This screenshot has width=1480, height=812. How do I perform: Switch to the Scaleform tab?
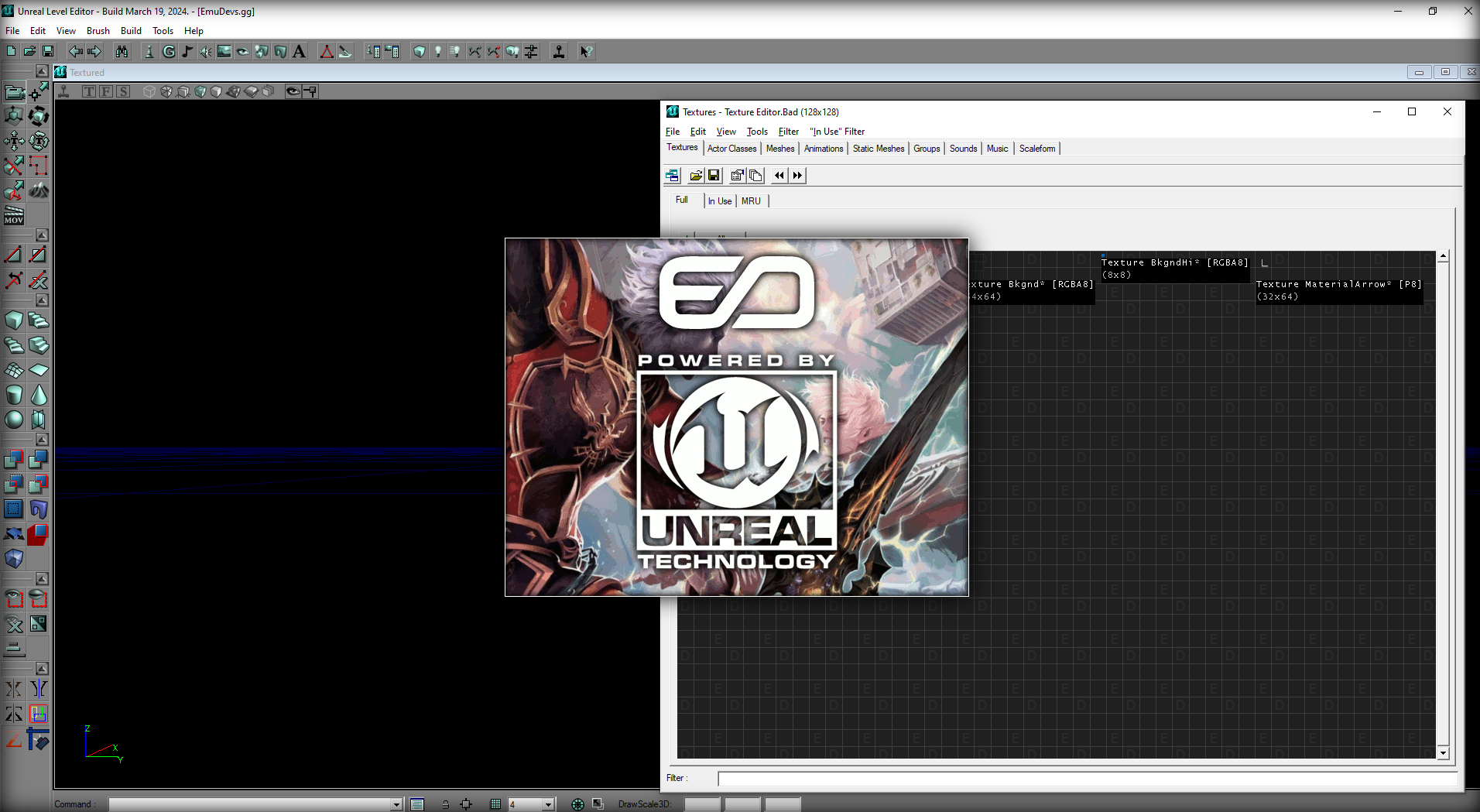tap(1037, 149)
